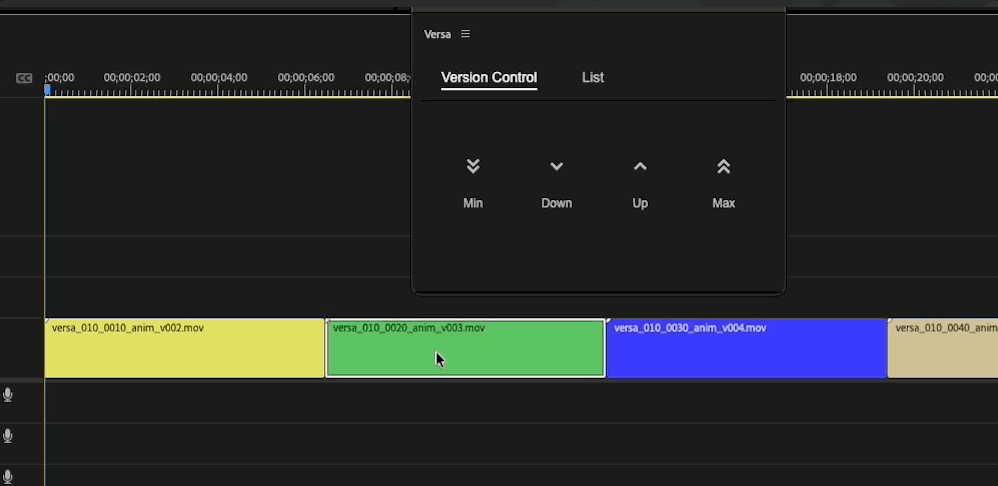
Task: Click the Max label in Versa
Action: (724, 203)
